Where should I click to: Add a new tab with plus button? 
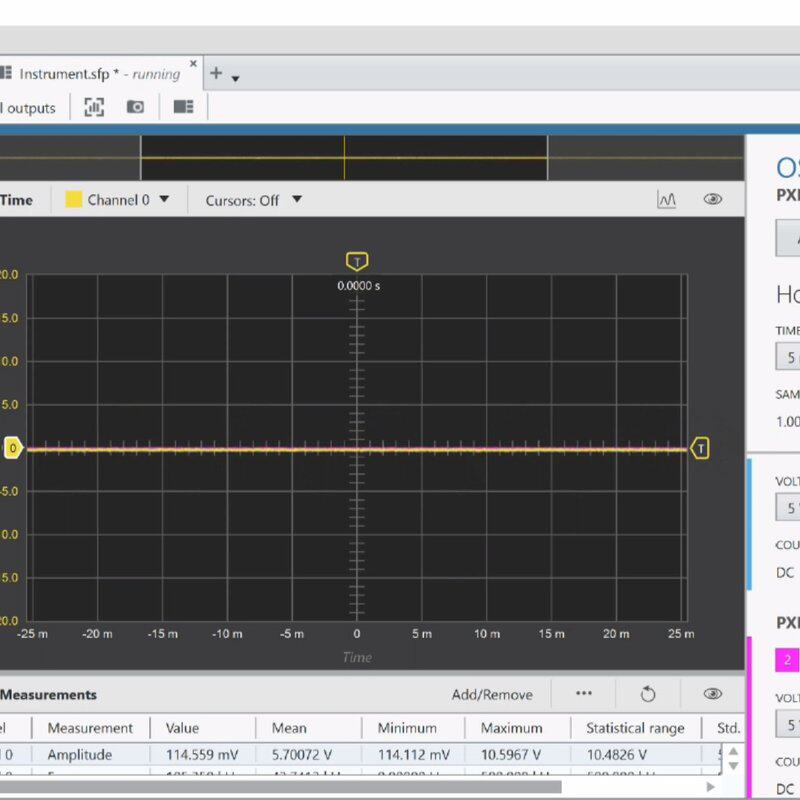(216, 73)
